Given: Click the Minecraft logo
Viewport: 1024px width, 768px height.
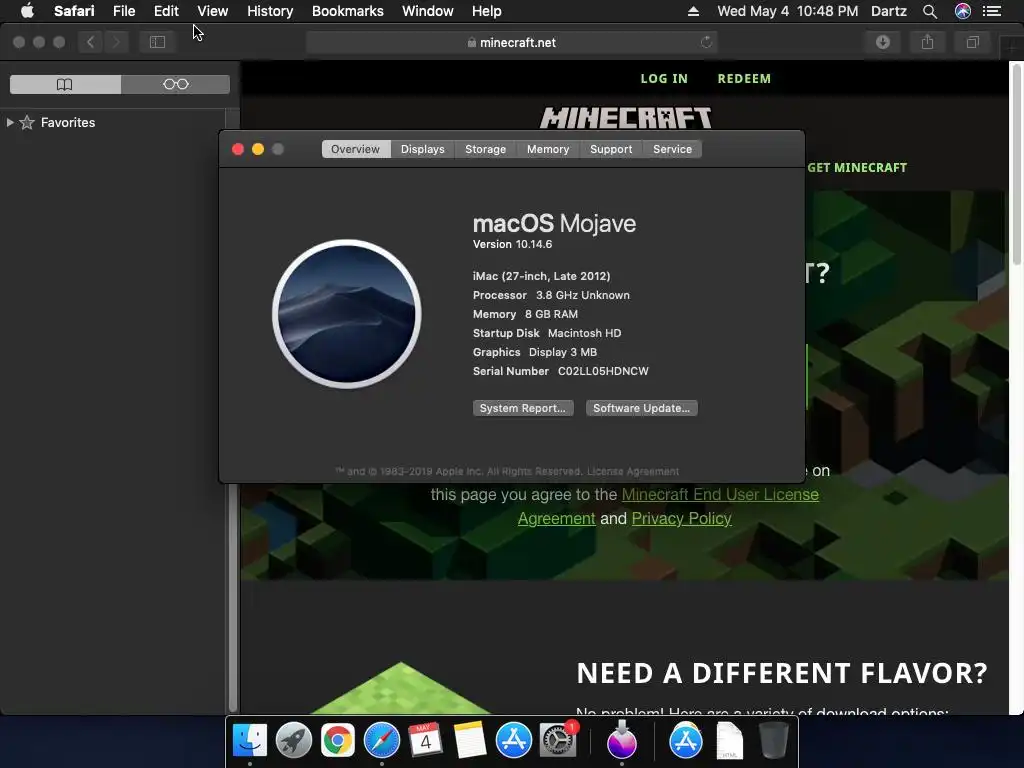Looking at the screenshot, I should pyautogui.click(x=625, y=118).
